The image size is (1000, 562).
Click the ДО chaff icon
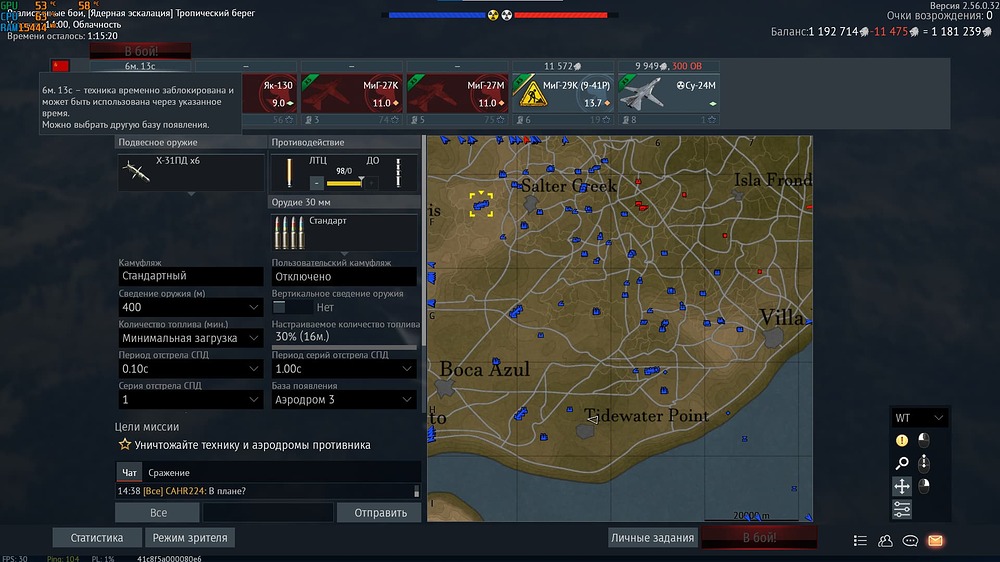(x=399, y=173)
